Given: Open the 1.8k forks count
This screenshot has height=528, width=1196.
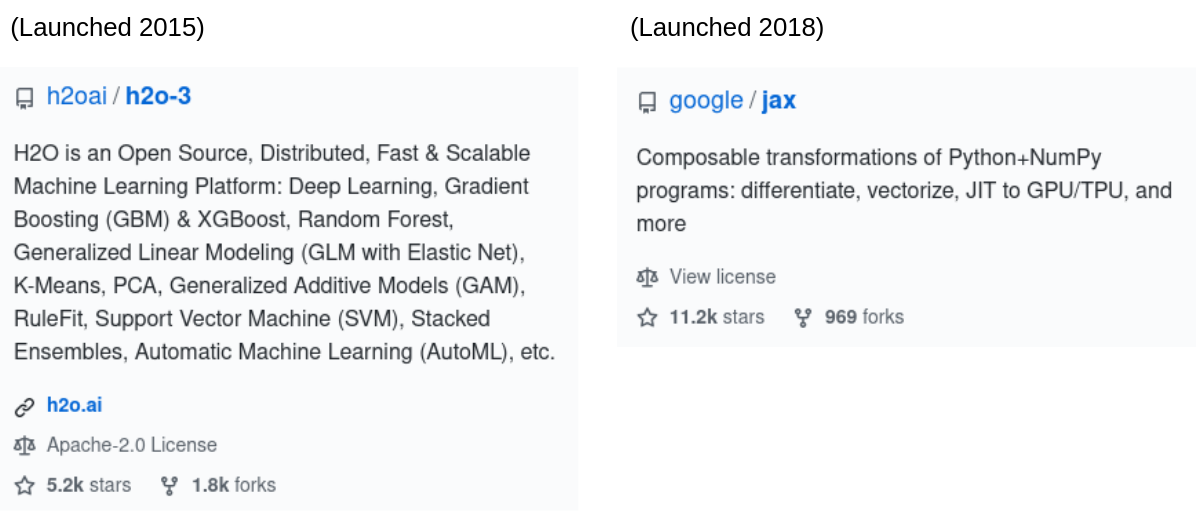Looking at the screenshot, I should [x=233, y=485].
